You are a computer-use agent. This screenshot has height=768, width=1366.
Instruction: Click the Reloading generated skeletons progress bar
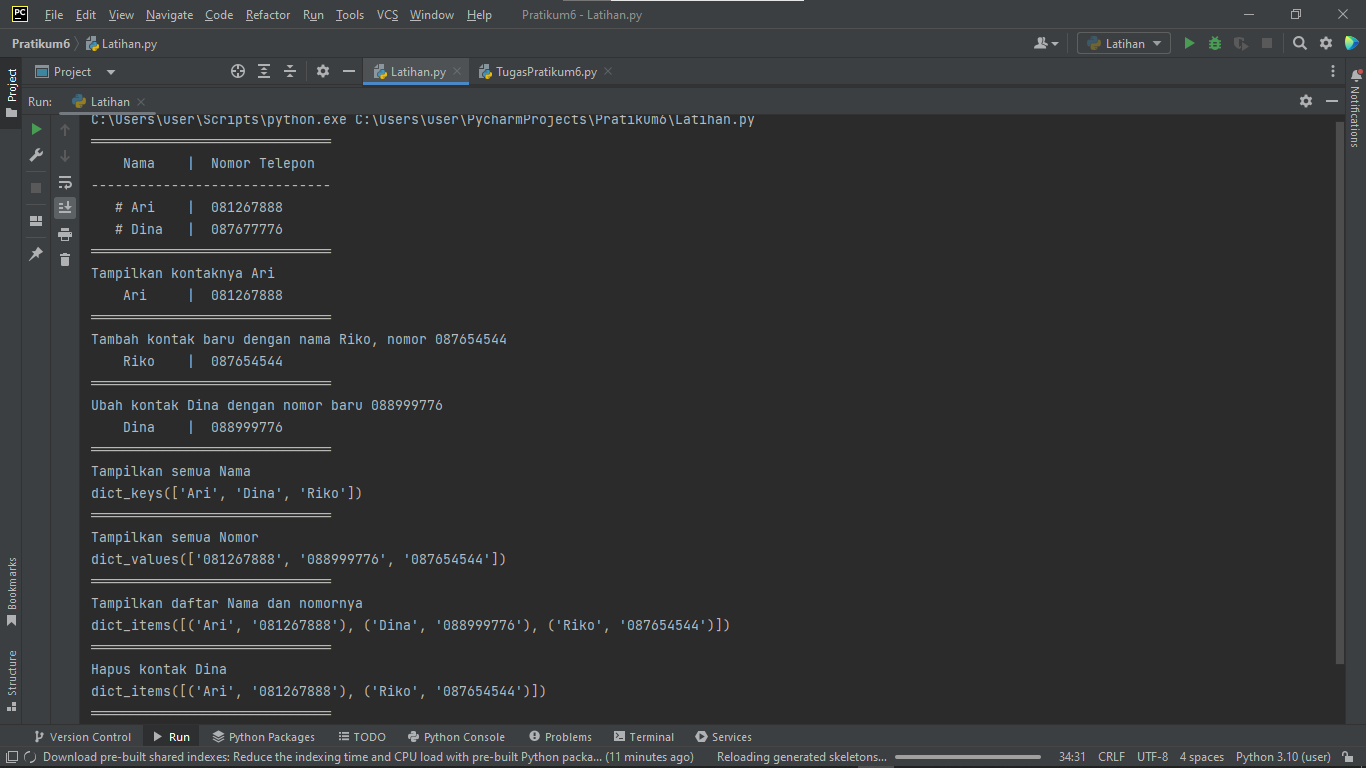tap(967, 757)
